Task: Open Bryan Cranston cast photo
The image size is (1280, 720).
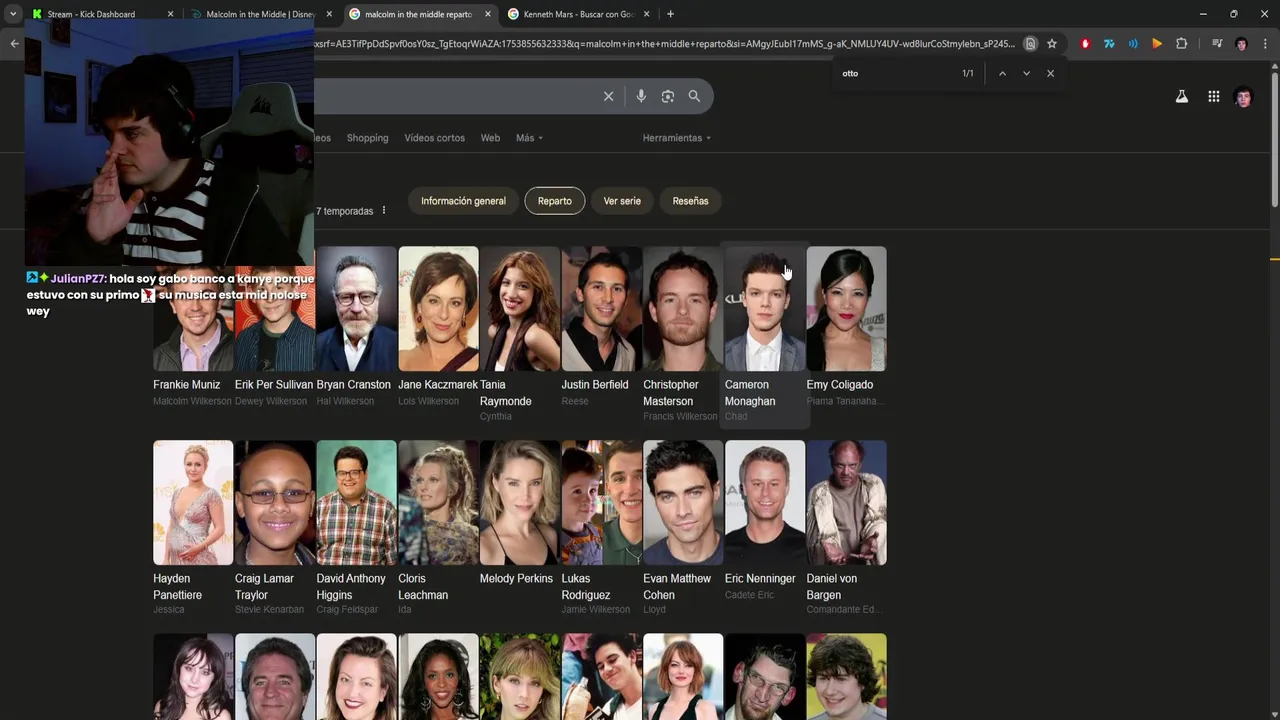Action: [356, 309]
